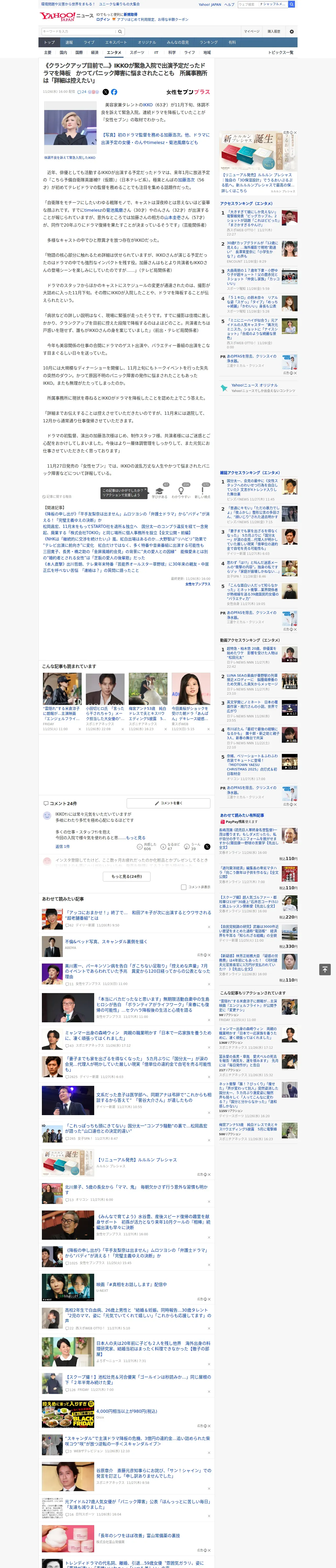Open the 返信 1件 replies link
The height and width of the screenshot is (1568, 336).
62,847
